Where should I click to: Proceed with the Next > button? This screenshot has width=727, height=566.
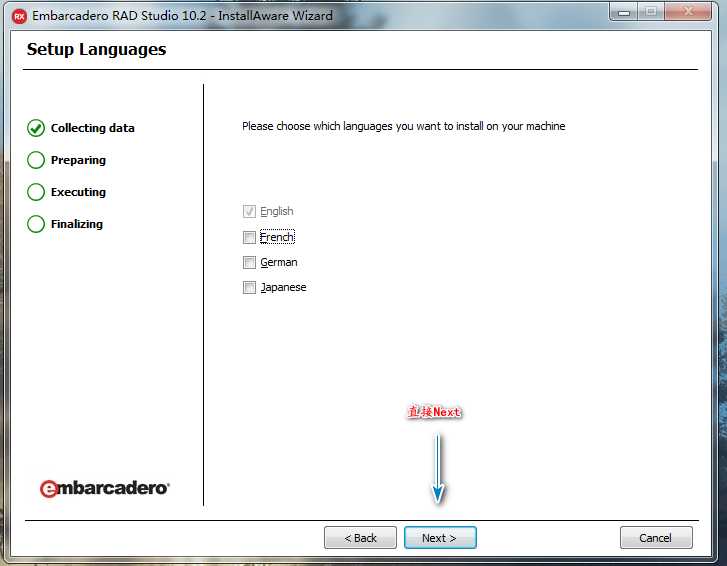pos(440,538)
